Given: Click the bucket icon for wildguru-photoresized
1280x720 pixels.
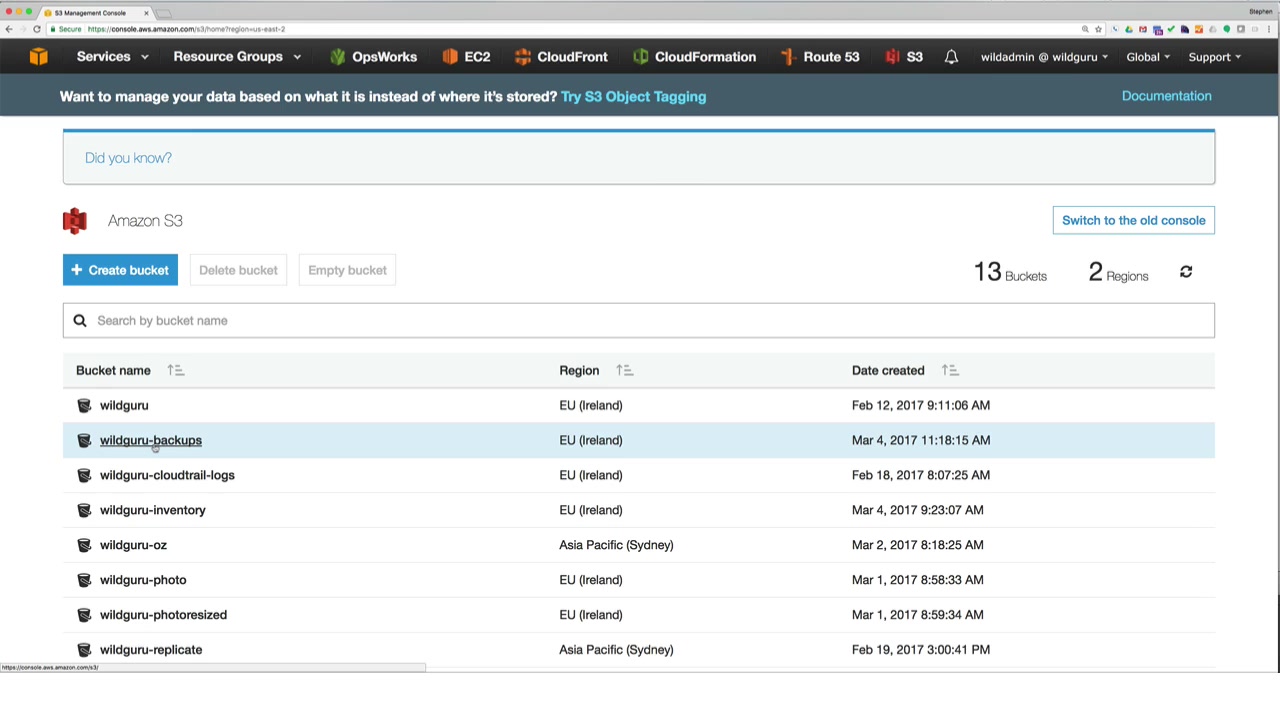Looking at the screenshot, I should (84, 616).
